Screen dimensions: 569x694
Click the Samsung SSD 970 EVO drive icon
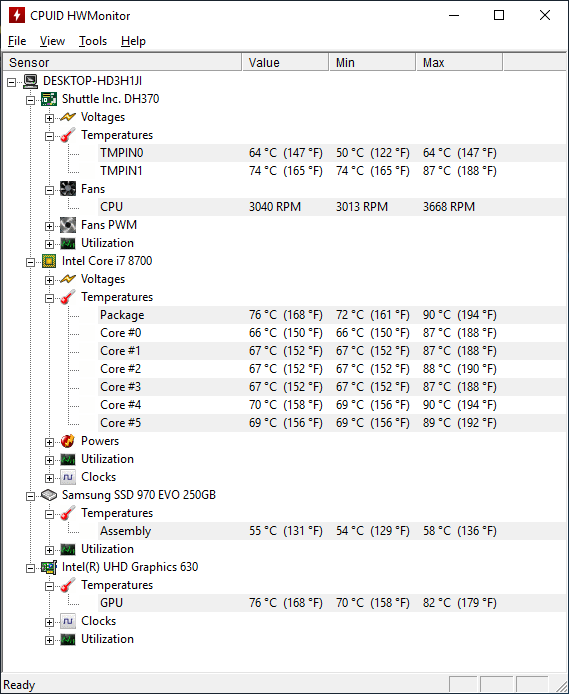[x=49, y=495]
